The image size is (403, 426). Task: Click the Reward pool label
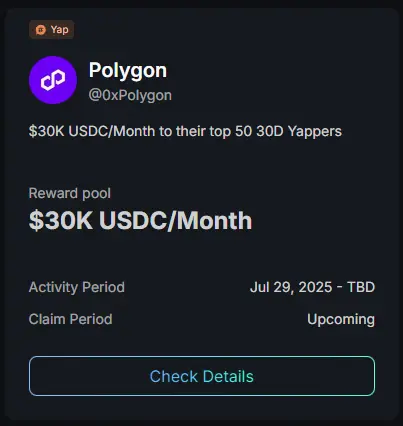[70, 193]
